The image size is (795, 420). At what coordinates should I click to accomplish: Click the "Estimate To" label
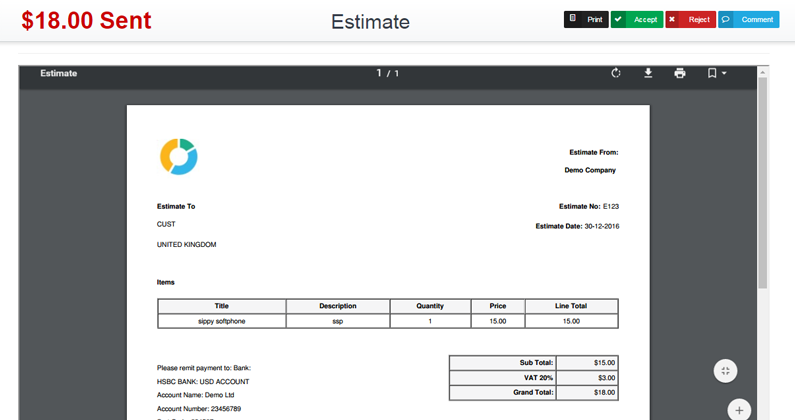pos(176,206)
